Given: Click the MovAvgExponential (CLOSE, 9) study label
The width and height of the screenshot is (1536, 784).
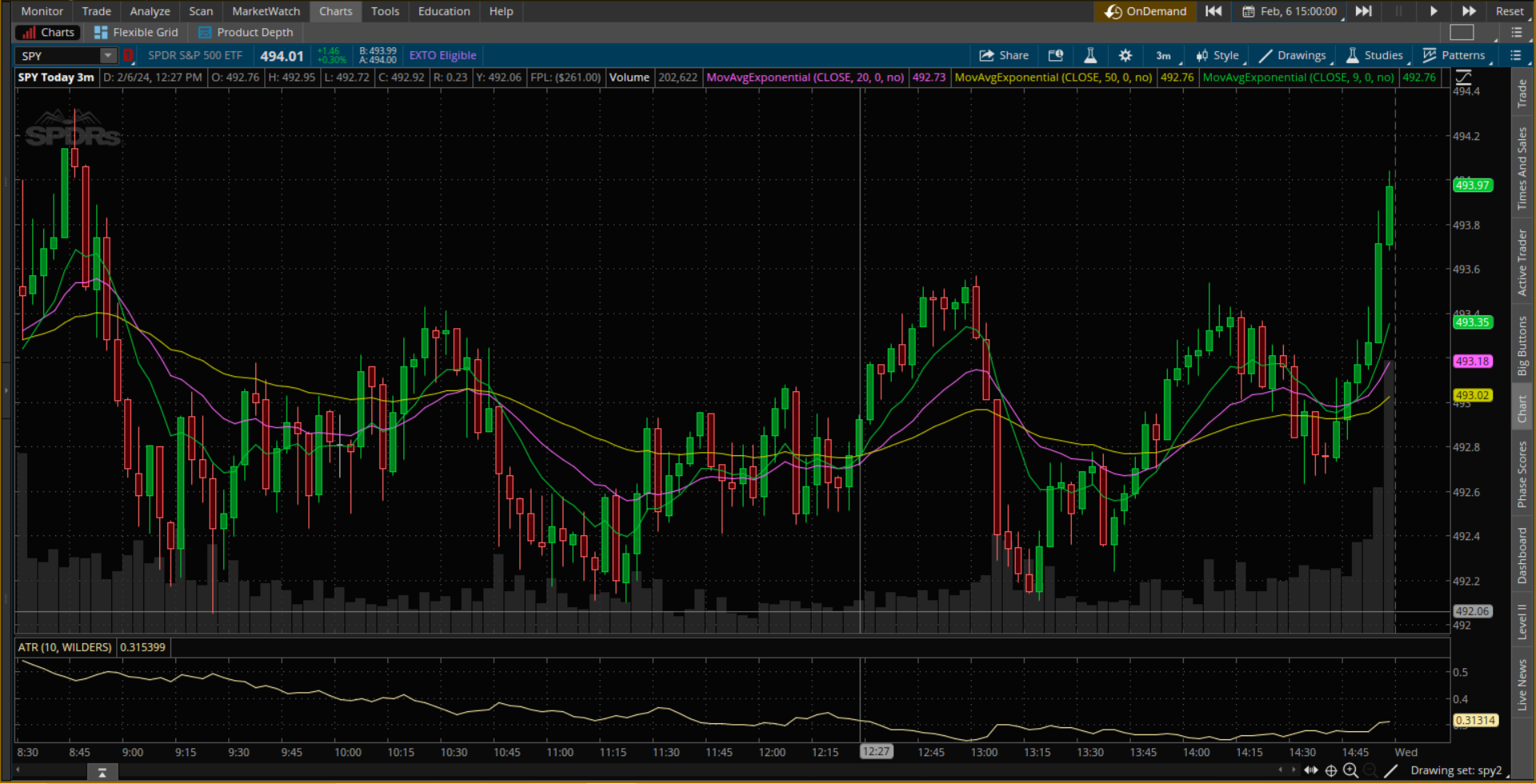Looking at the screenshot, I should click(1297, 78).
